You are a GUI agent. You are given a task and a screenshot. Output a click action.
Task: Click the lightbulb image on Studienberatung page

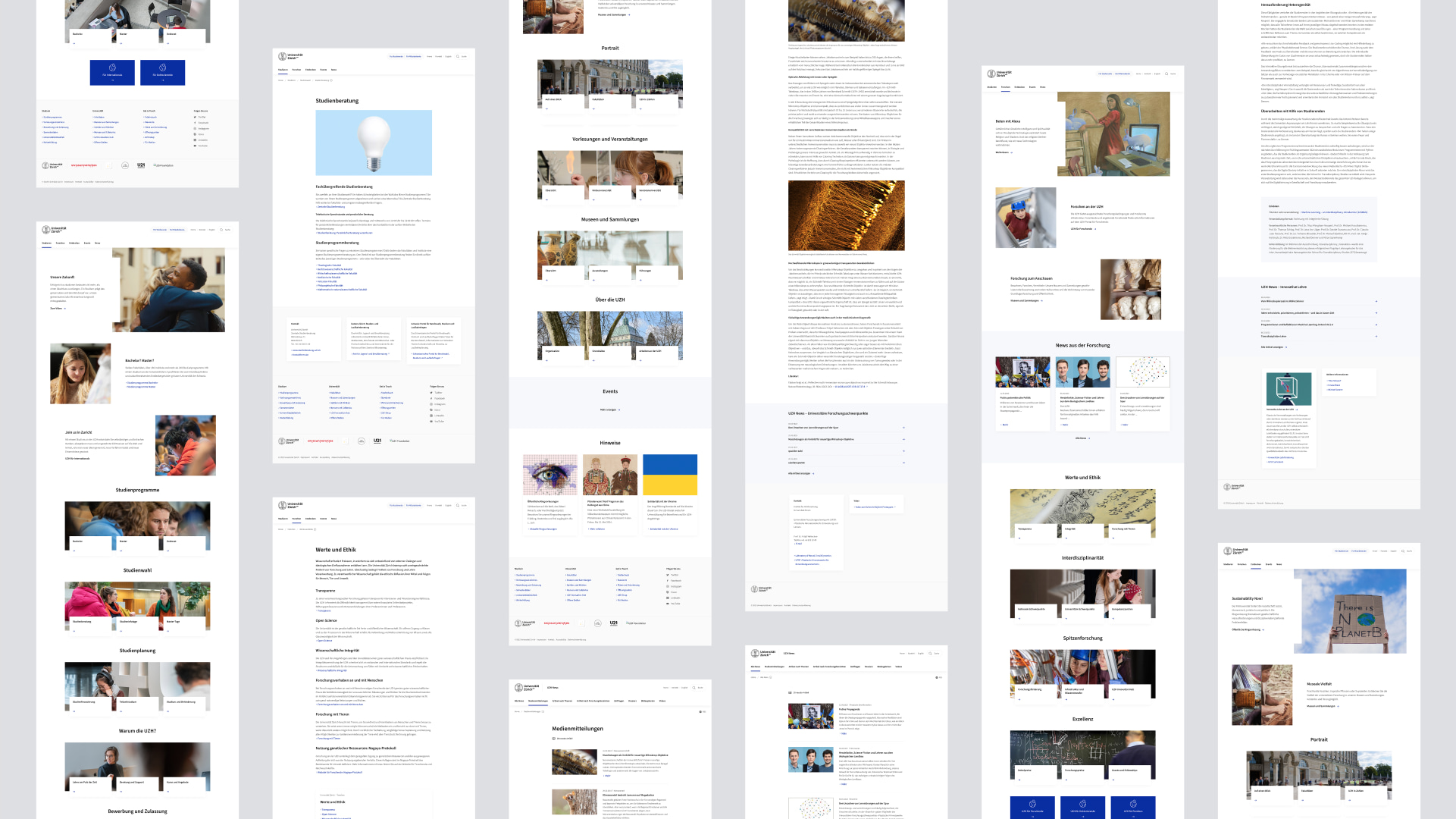pos(374,143)
